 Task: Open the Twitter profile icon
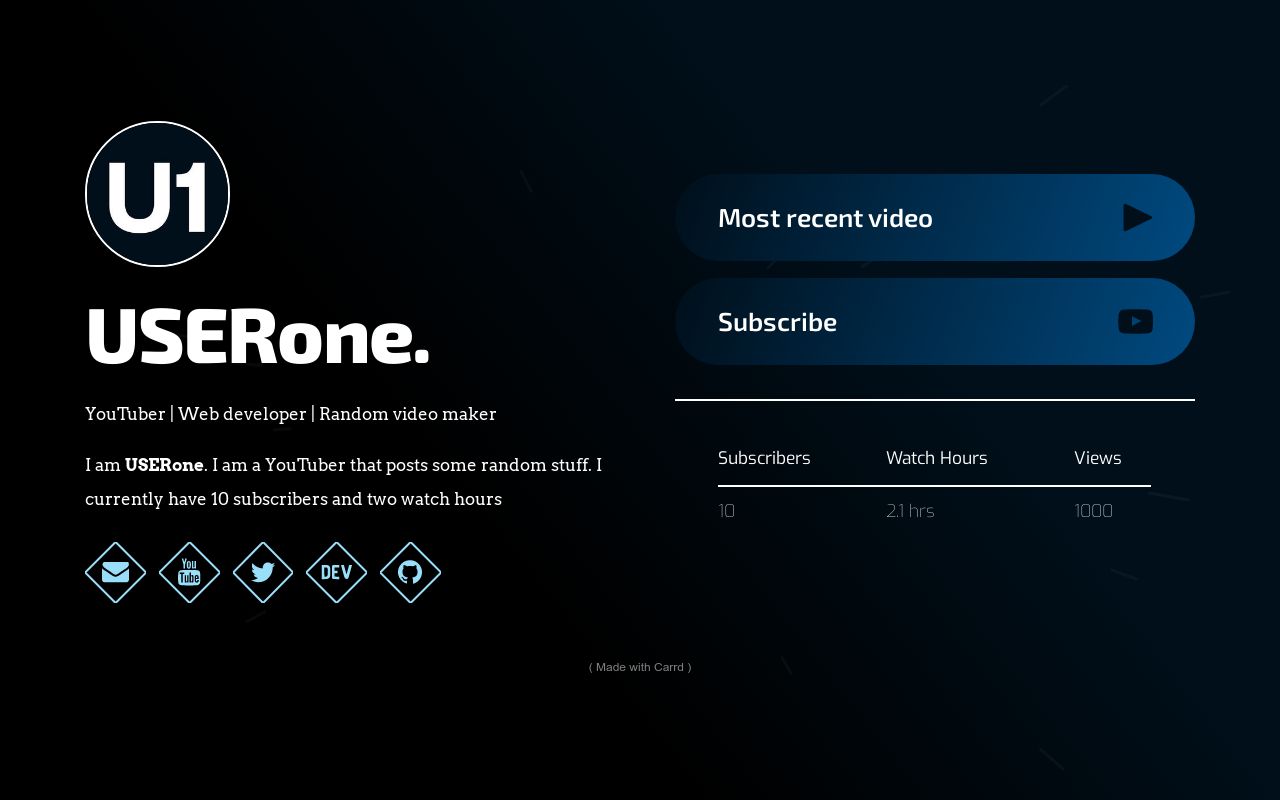[263, 573]
